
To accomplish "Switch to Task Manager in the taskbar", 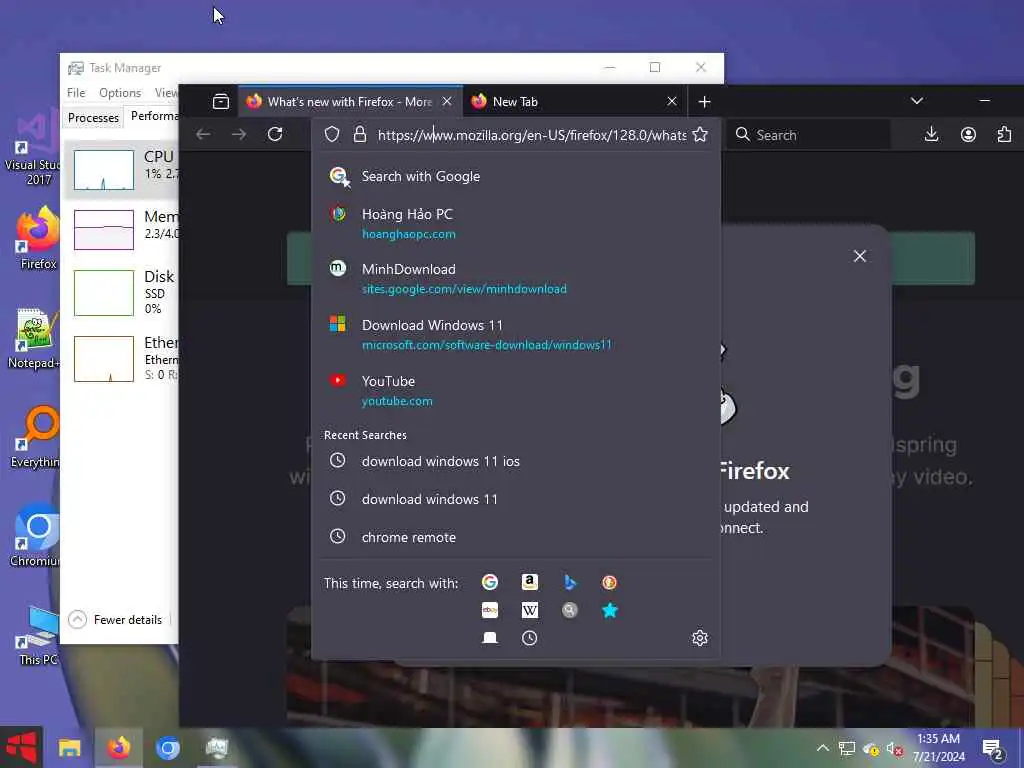I will [x=217, y=748].
